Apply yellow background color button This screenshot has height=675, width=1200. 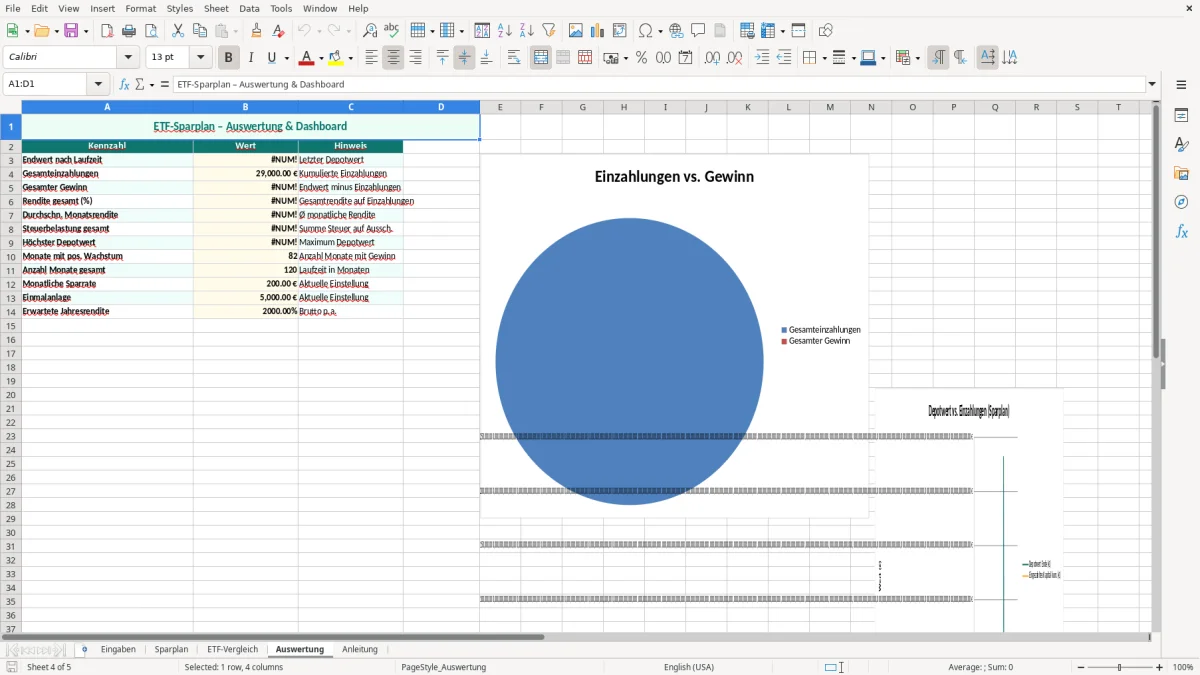336,58
